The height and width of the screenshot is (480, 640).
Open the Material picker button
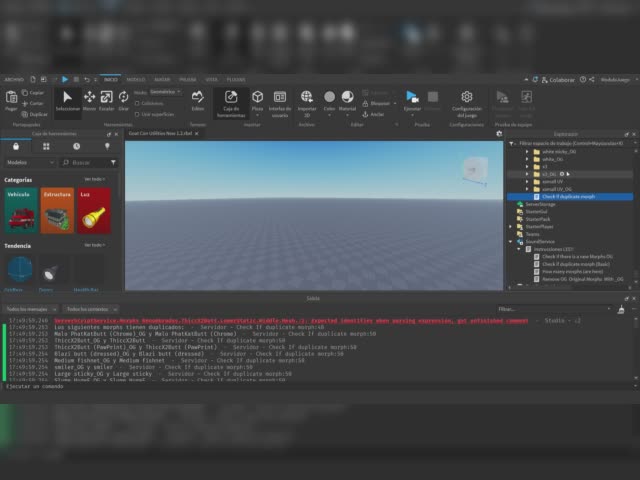[x=347, y=102]
